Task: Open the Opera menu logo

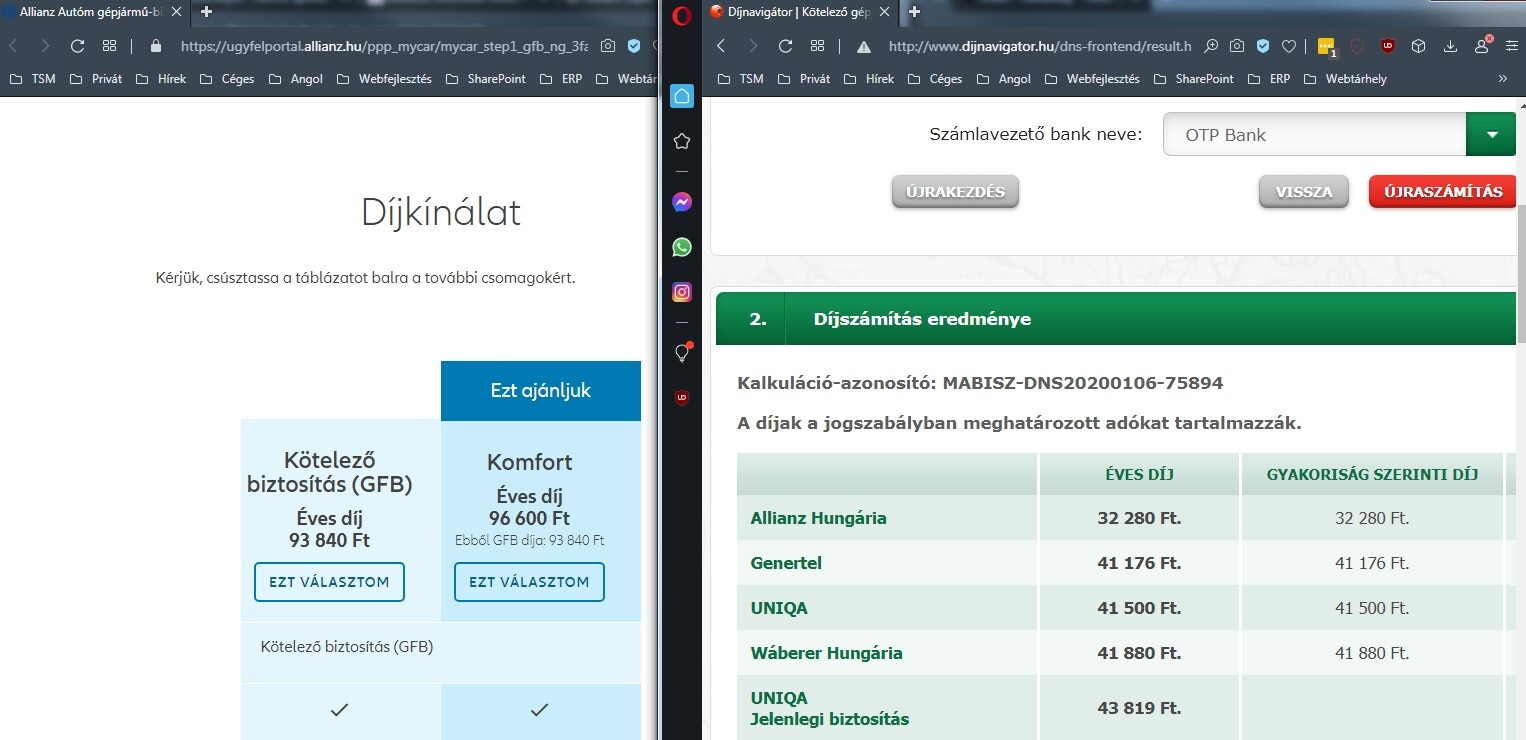Action: [x=682, y=14]
